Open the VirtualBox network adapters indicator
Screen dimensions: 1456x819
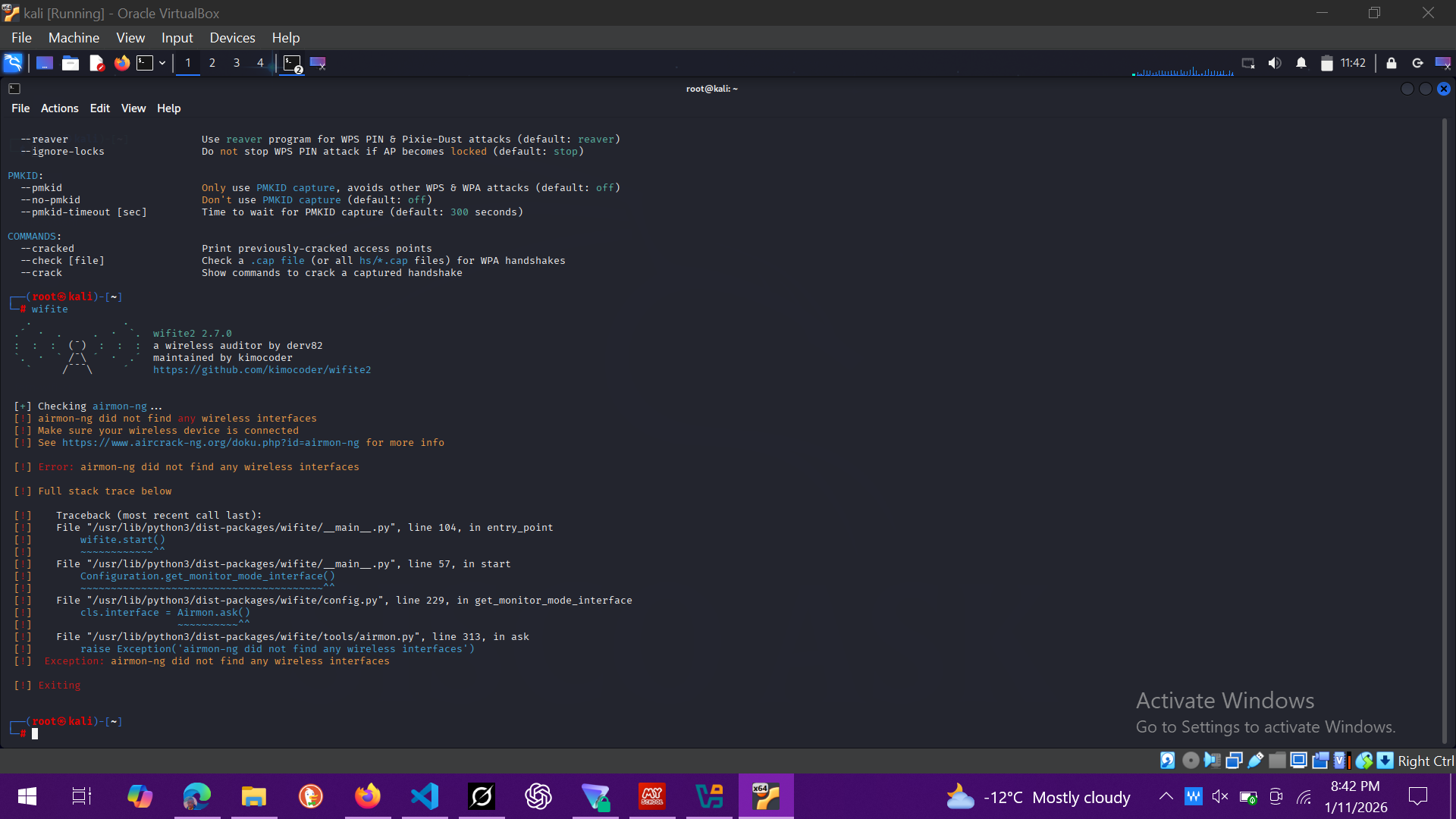click(1234, 761)
